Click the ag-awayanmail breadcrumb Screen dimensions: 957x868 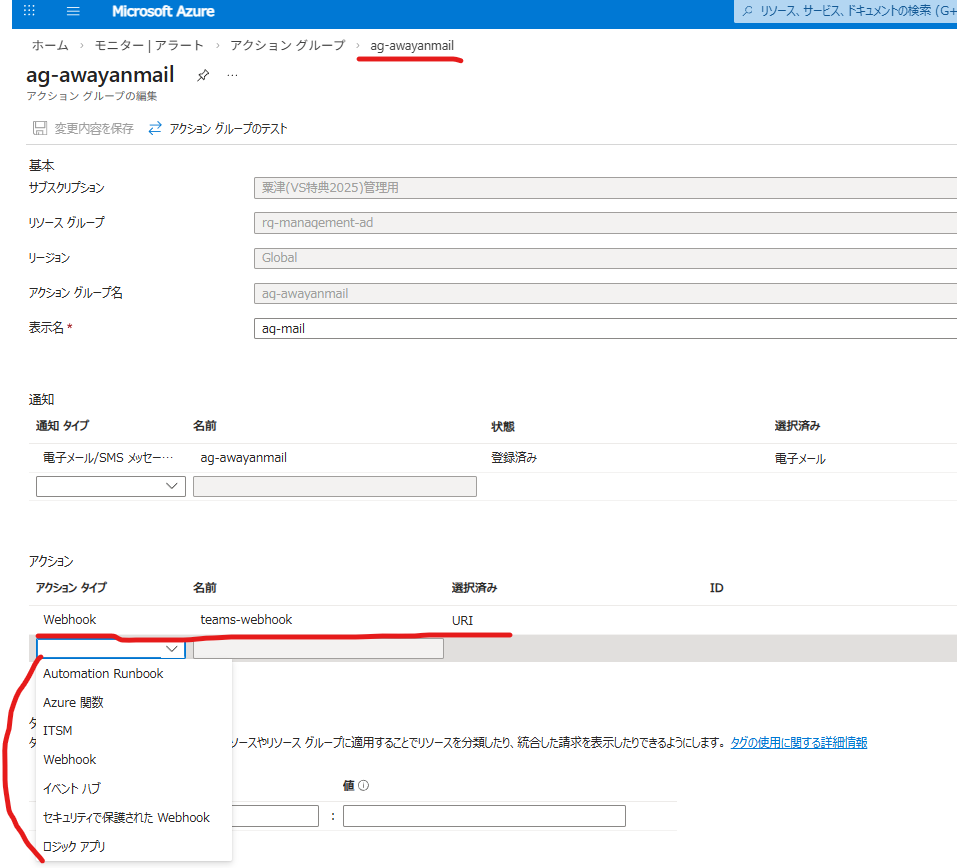click(412, 46)
